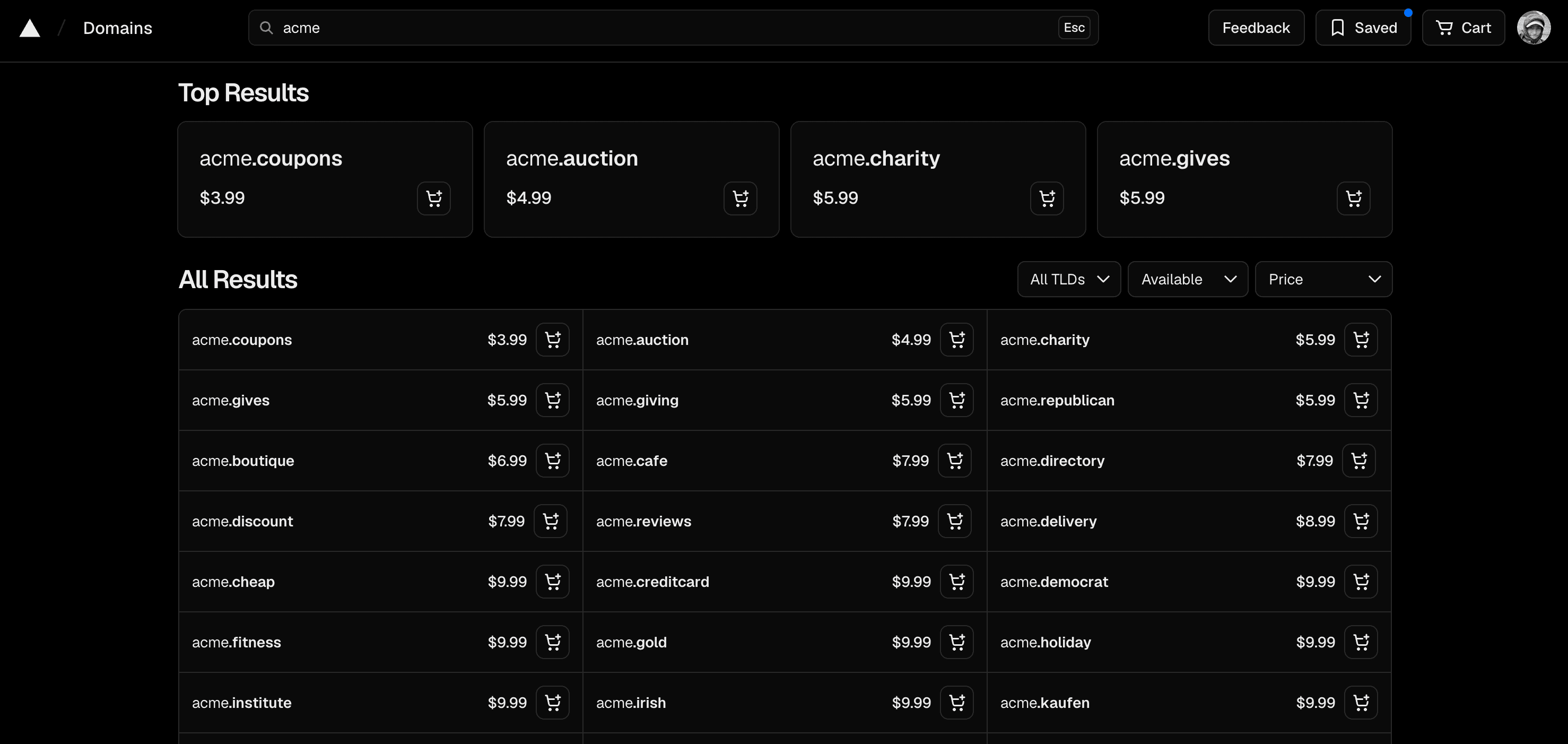This screenshot has height=744, width=1568.
Task: Click acme.institute domain name
Action: 242,703
